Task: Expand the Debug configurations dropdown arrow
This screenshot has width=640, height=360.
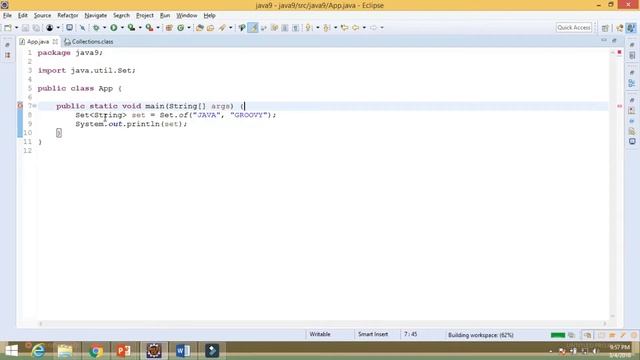Action: pyautogui.click(x=104, y=28)
